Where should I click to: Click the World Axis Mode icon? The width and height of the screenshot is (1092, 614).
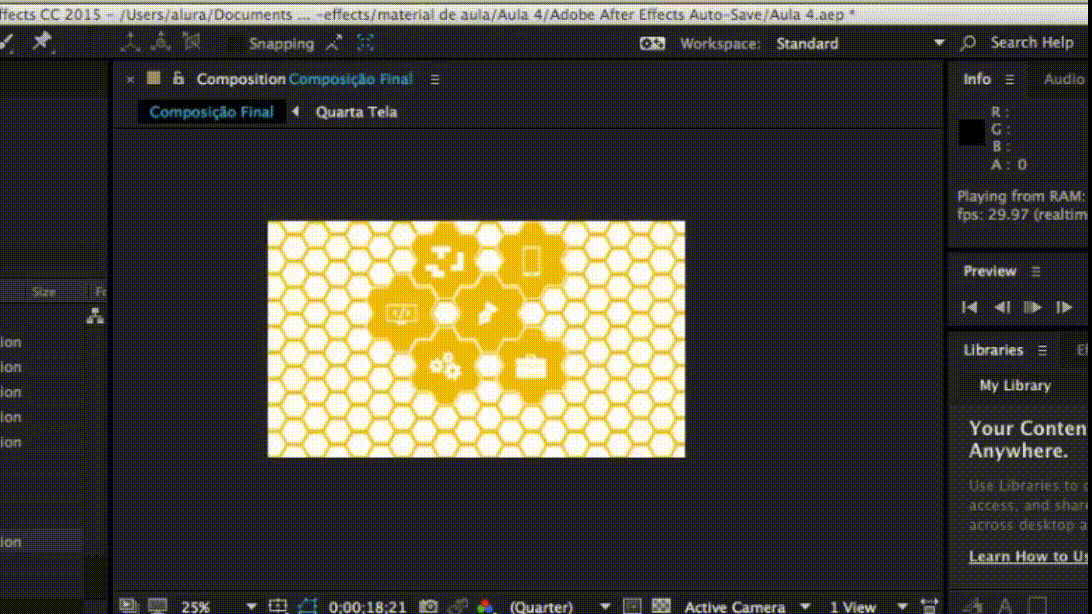pyautogui.click(x=161, y=42)
